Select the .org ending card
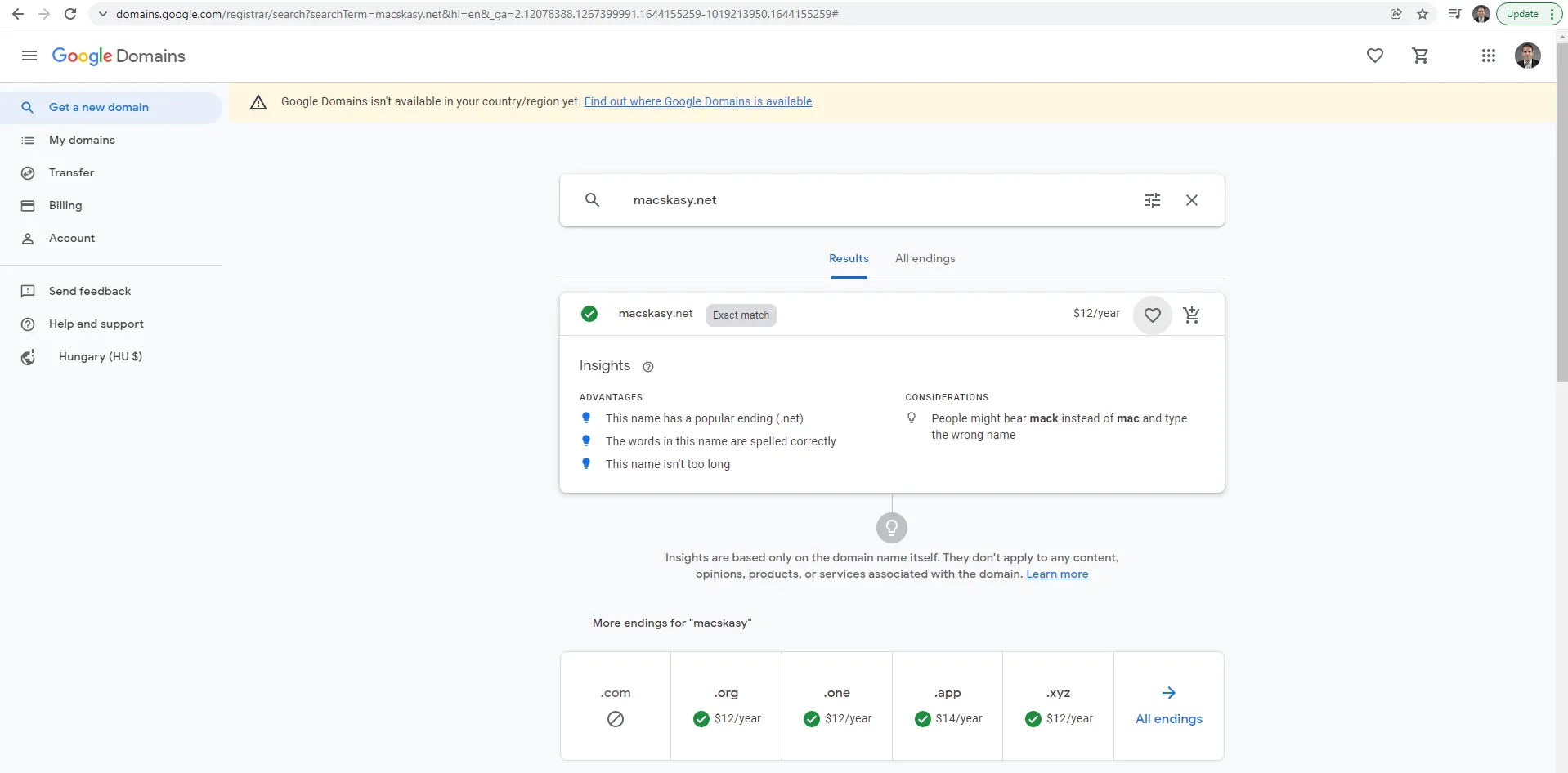This screenshot has width=1568, height=773. coord(726,706)
